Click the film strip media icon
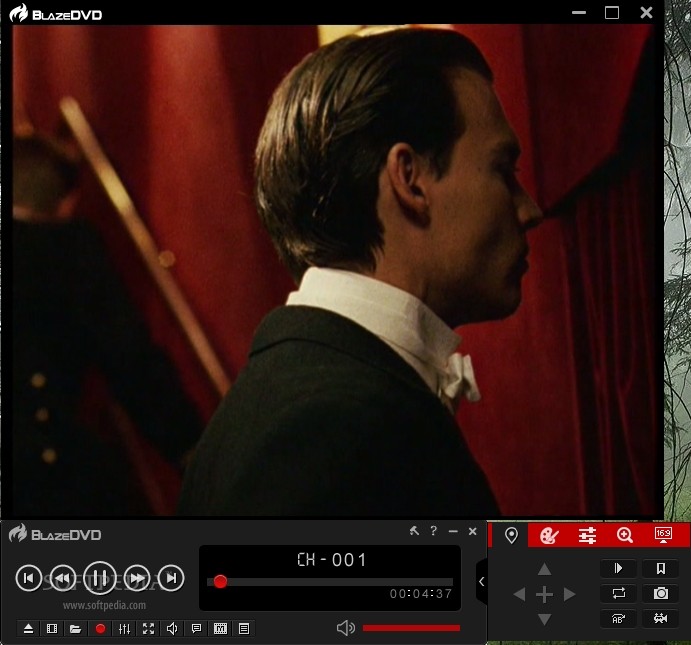Screen dimensions: 691x645 click(52, 629)
